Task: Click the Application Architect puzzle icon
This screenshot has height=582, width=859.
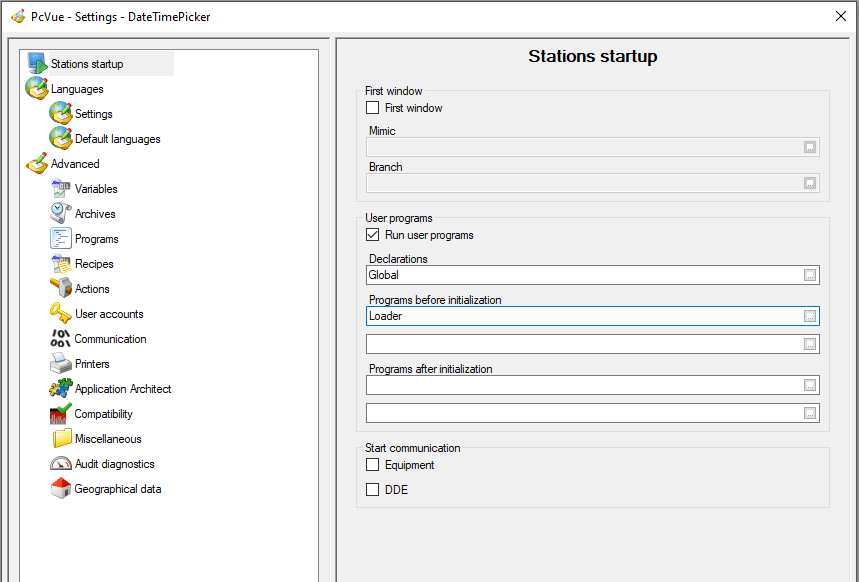Action: point(60,389)
